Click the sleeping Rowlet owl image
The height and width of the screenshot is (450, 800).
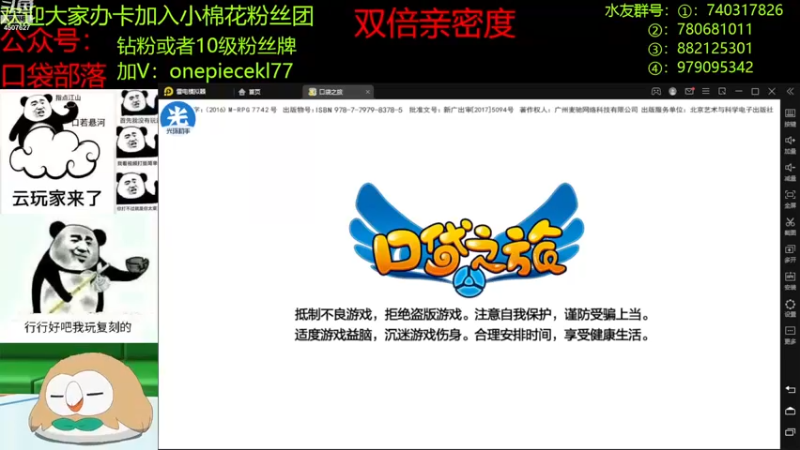79,396
